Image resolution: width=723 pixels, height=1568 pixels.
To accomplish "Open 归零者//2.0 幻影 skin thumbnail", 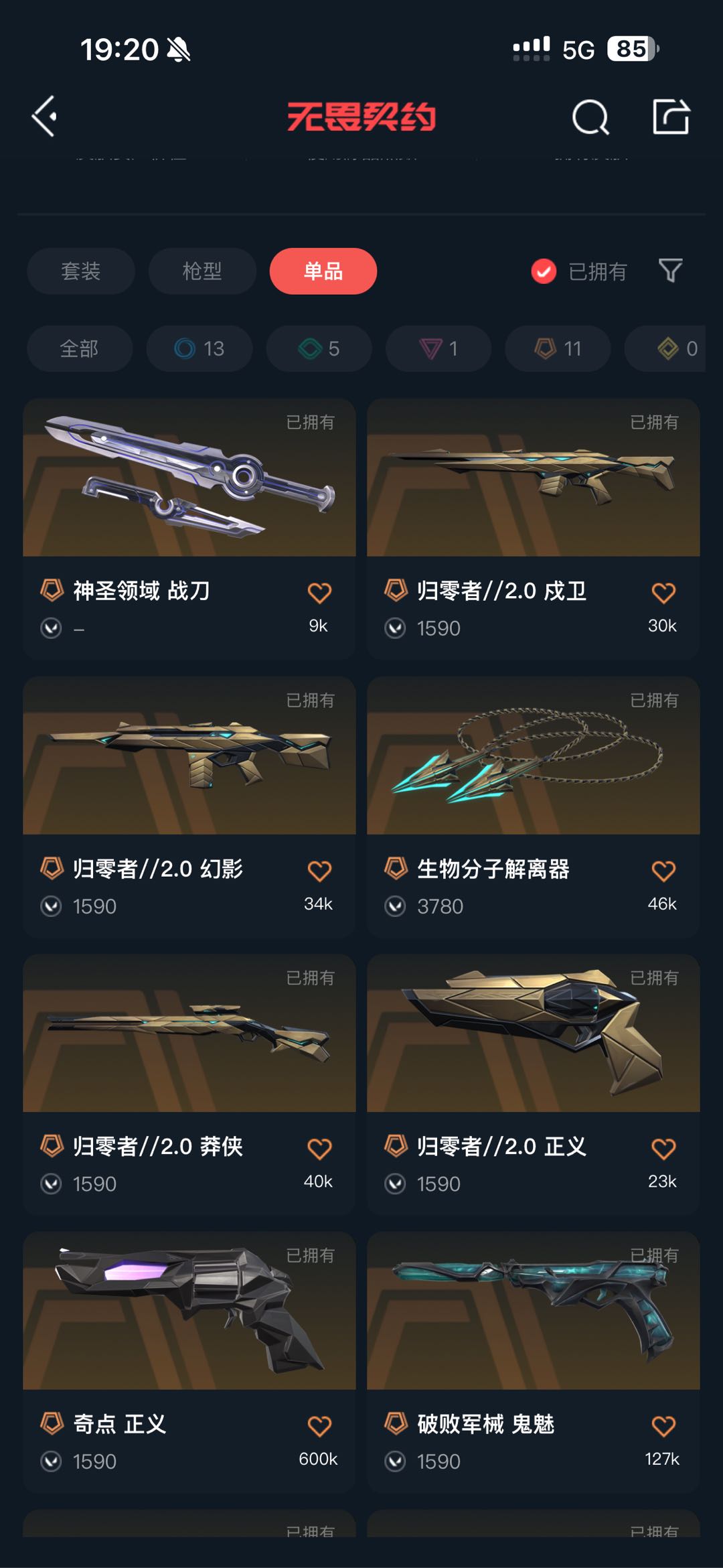I will [x=189, y=756].
